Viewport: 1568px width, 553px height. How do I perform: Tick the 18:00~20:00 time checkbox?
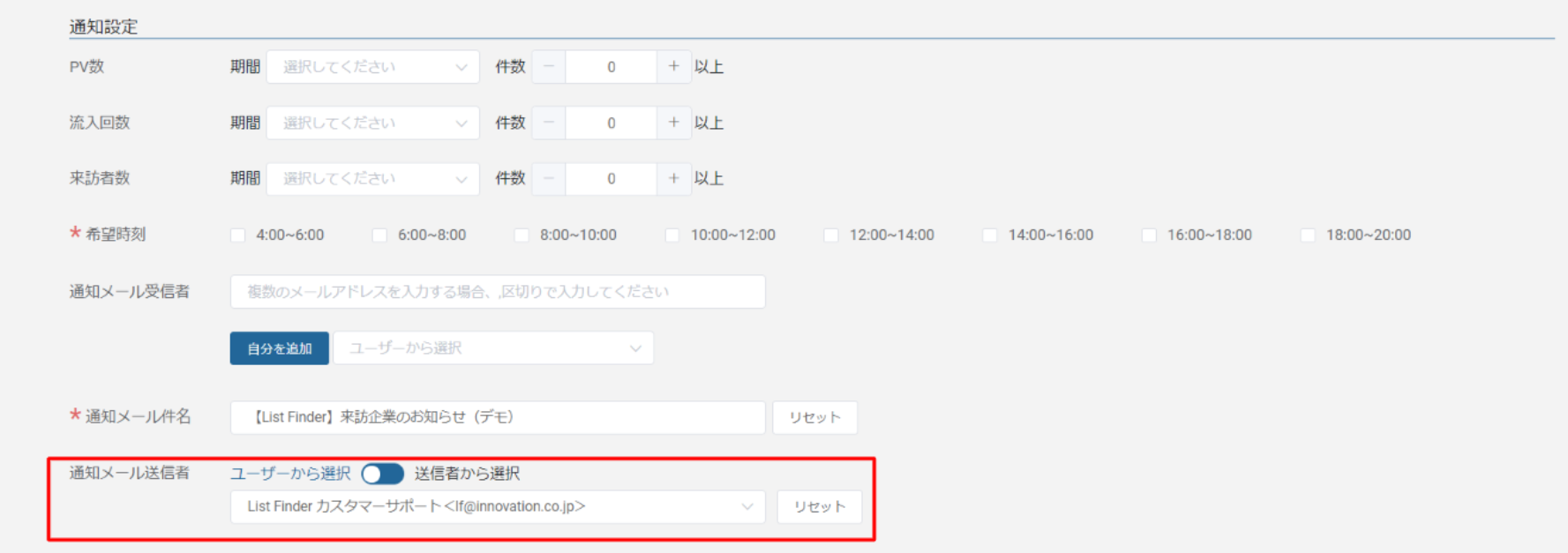(1308, 235)
